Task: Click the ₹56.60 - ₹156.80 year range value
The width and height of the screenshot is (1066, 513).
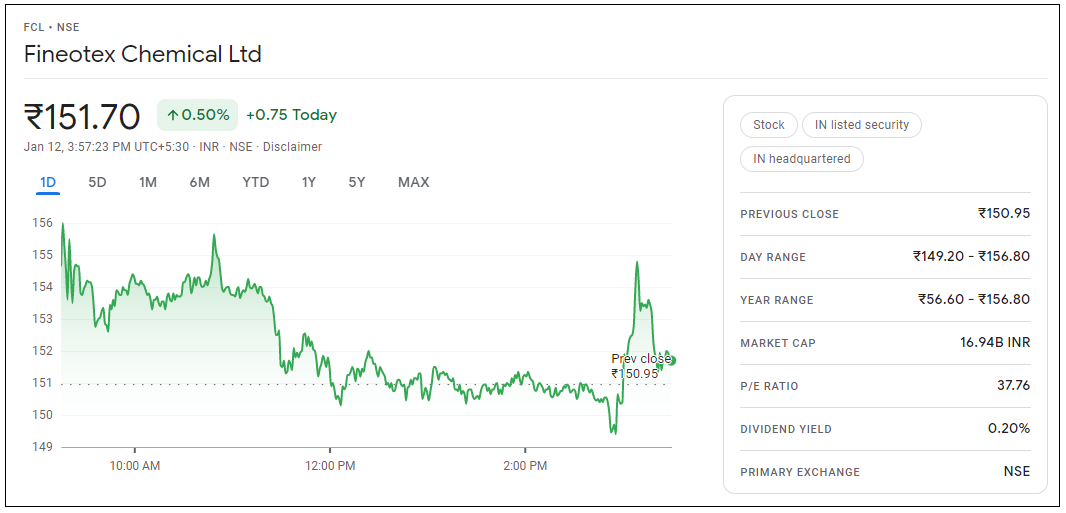Action: pos(974,300)
